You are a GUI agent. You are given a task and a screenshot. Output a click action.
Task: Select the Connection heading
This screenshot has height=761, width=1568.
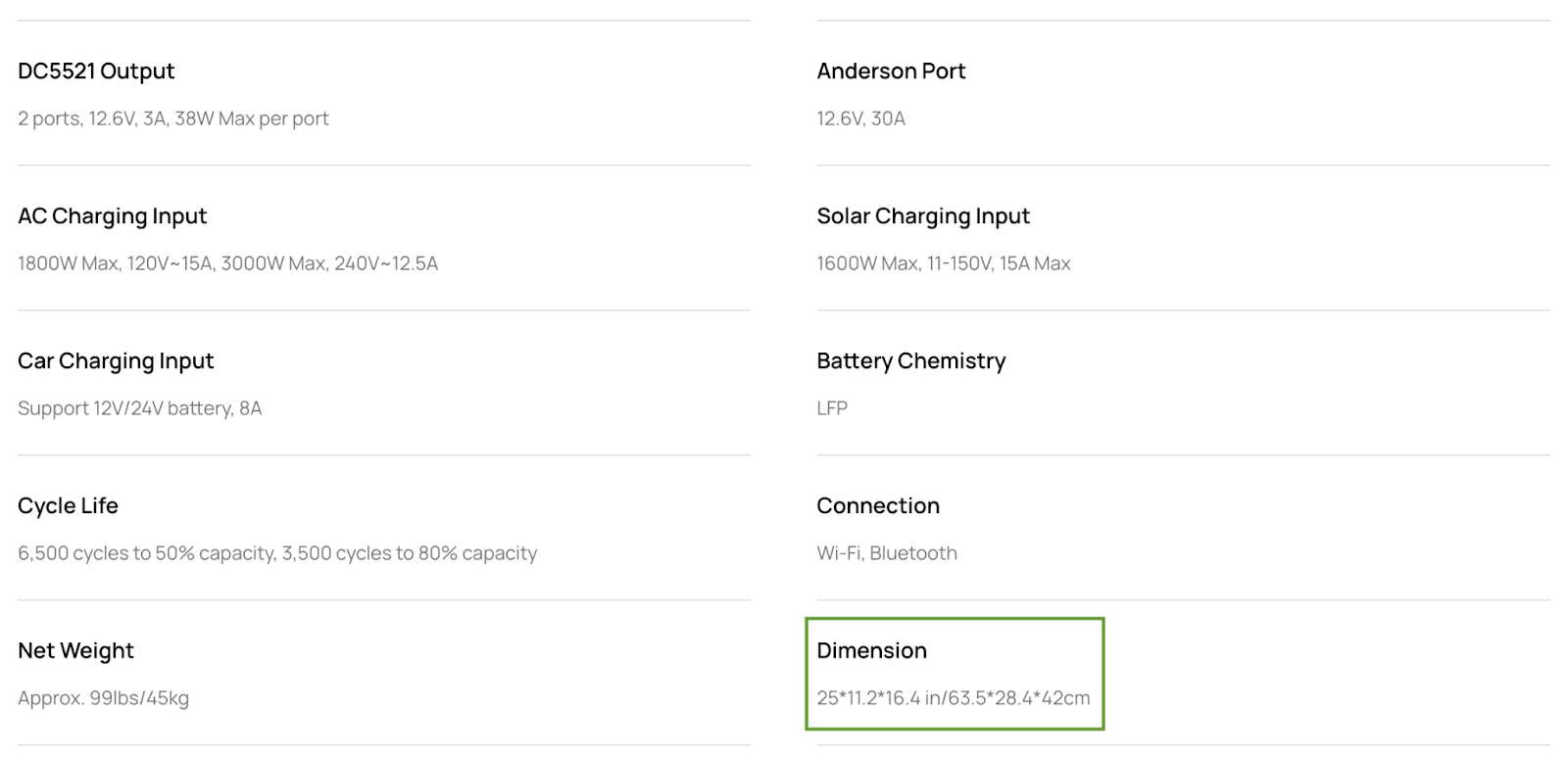coord(878,506)
